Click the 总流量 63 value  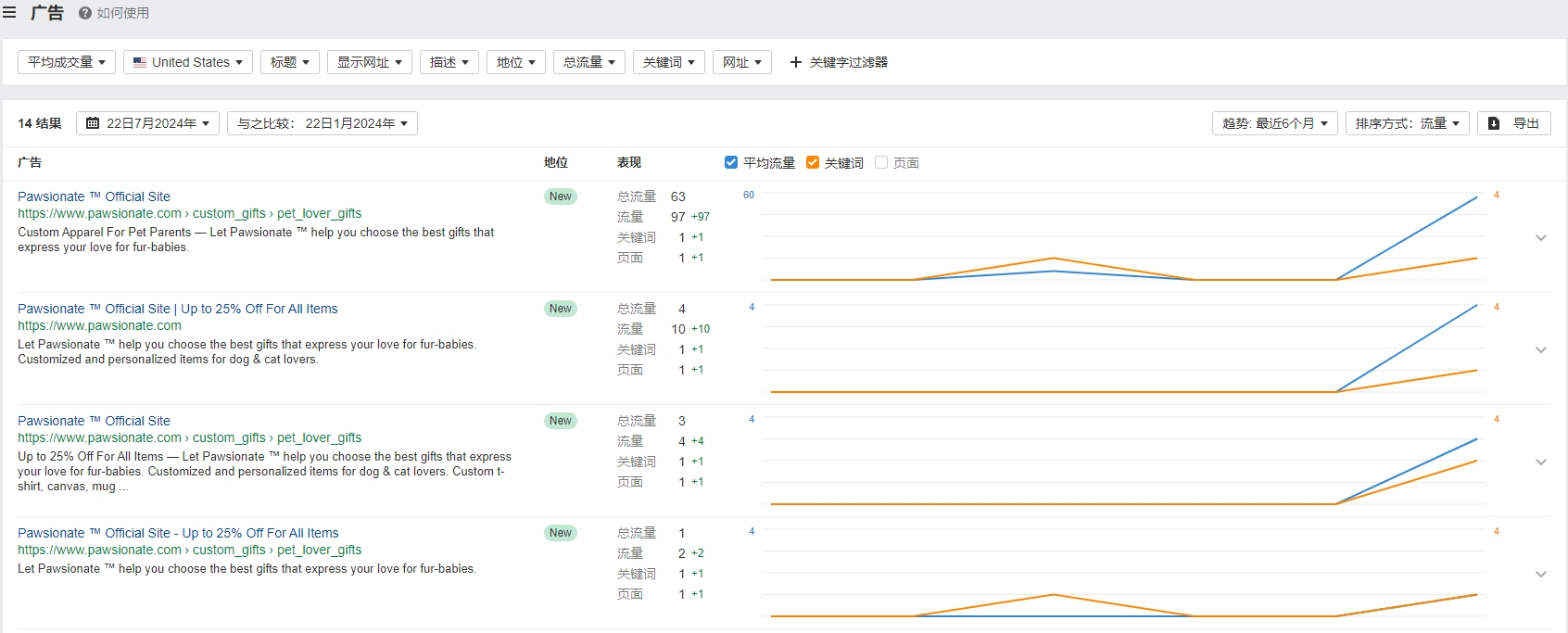(678, 196)
